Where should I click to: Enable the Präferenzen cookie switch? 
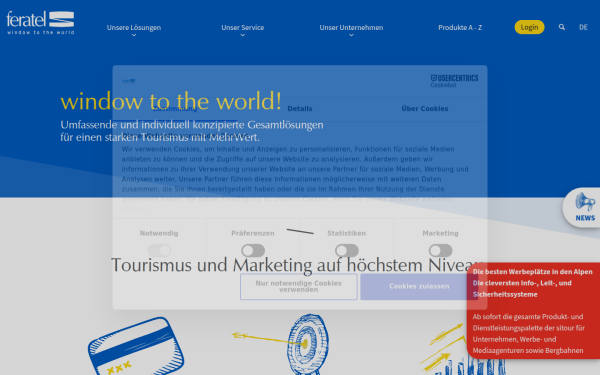pyautogui.click(x=253, y=251)
